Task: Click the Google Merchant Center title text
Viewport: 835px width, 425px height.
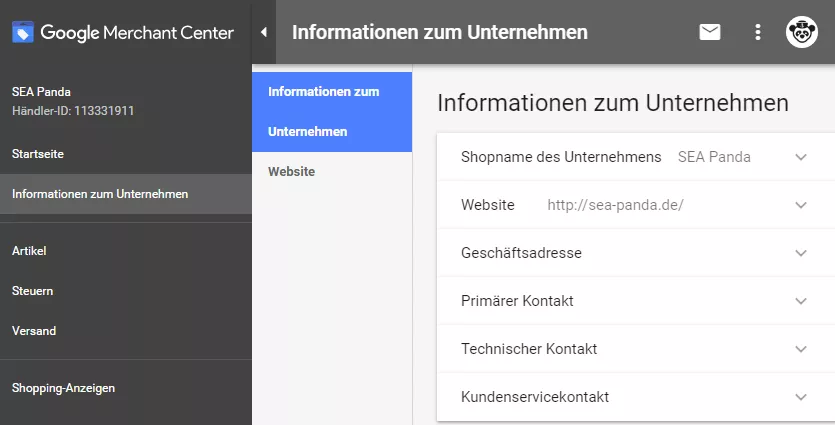Action: tap(137, 32)
